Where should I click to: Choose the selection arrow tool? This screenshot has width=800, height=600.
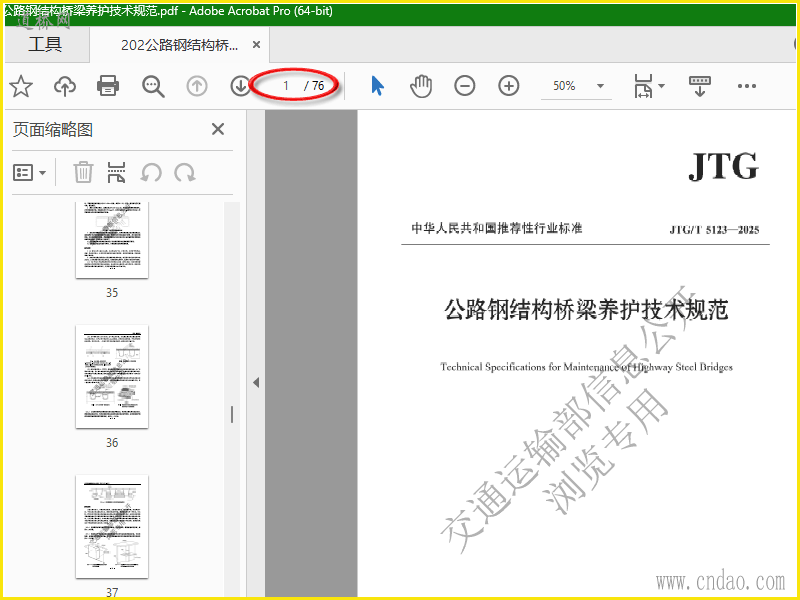tap(377, 86)
